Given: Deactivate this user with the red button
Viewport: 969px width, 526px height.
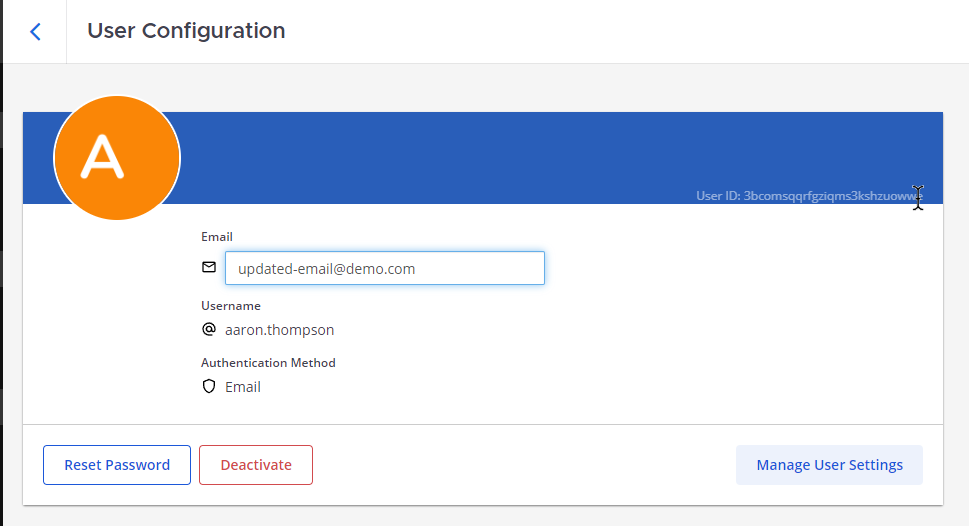Looking at the screenshot, I should pyautogui.click(x=256, y=465).
